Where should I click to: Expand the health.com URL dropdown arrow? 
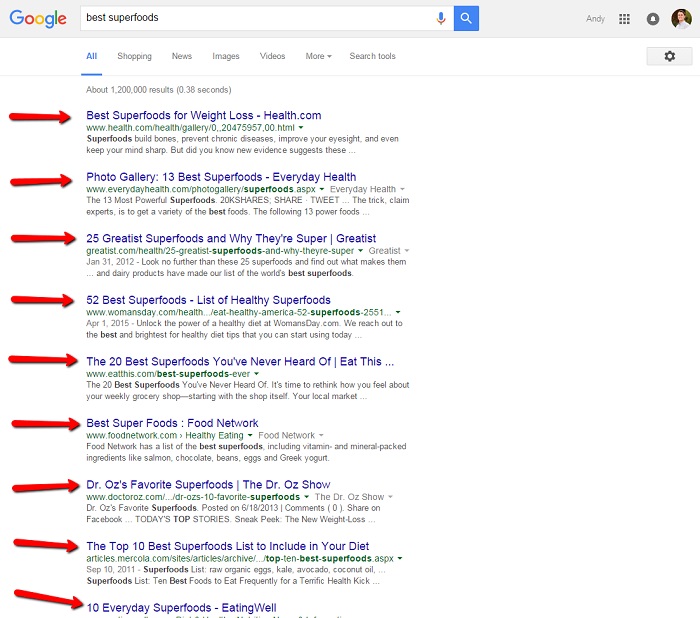point(301,128)
